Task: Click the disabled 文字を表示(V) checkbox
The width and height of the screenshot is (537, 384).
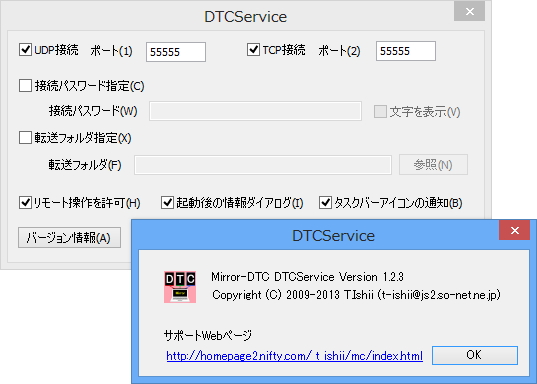Action: [x=380, y=111]
